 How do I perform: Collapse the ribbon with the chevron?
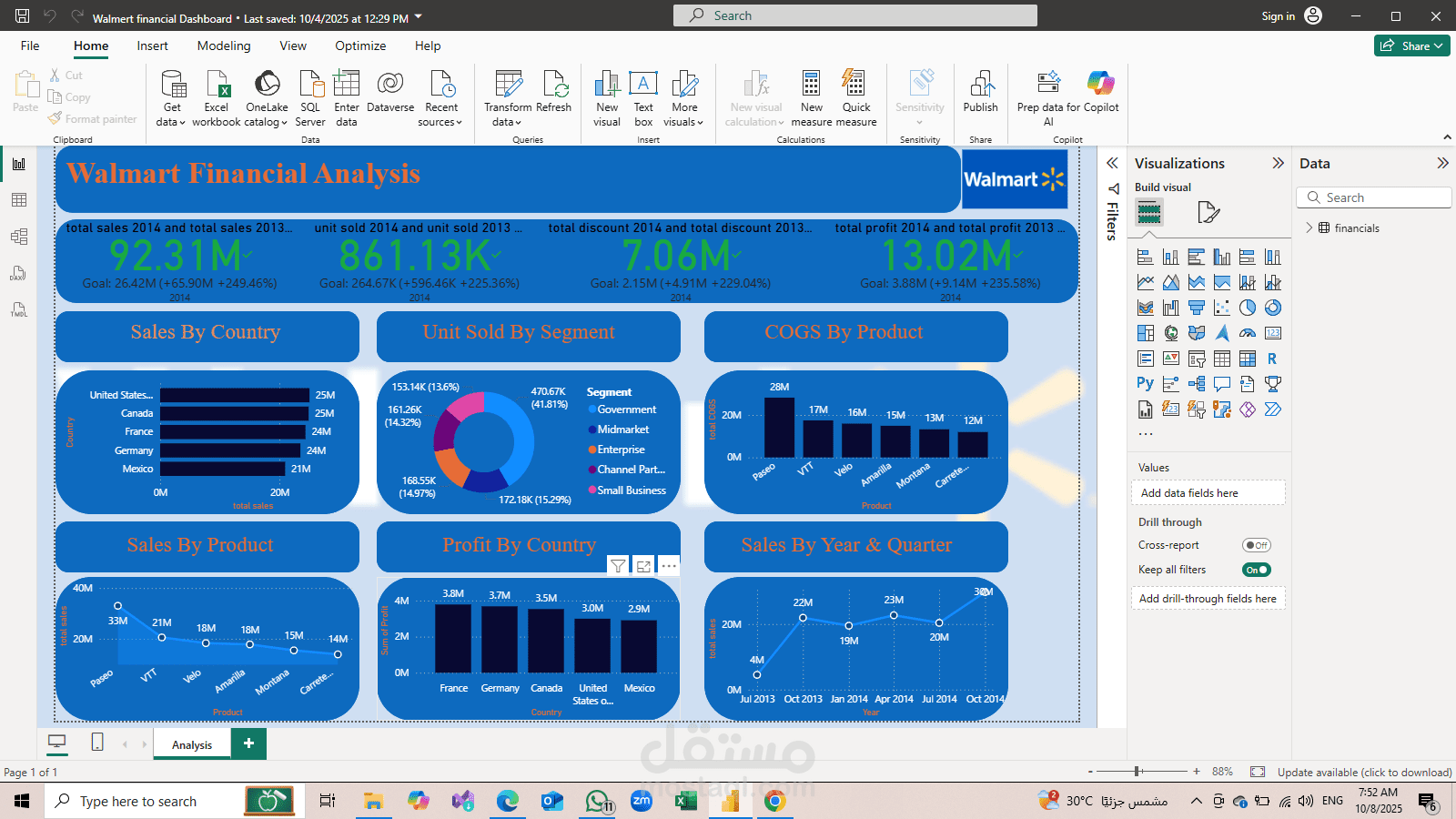click(1447, 137)
